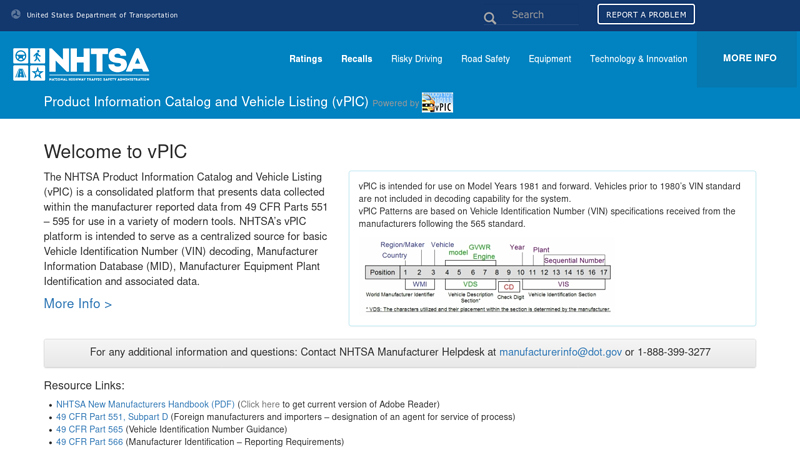The image size is (800, 450).
Task: Open the Technology & Innovation menu
Action: click(638, 59)
